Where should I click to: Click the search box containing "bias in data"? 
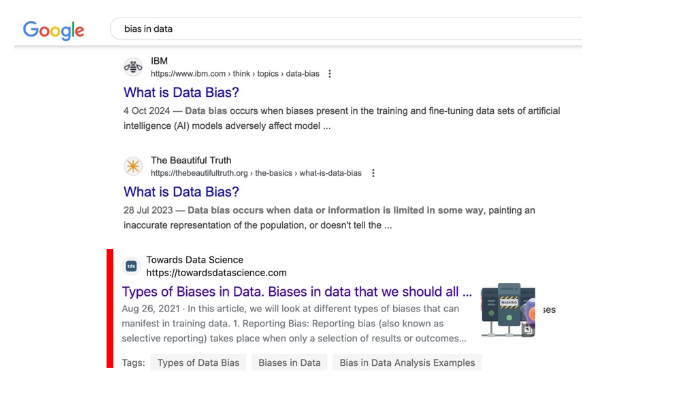click(346, 29)
